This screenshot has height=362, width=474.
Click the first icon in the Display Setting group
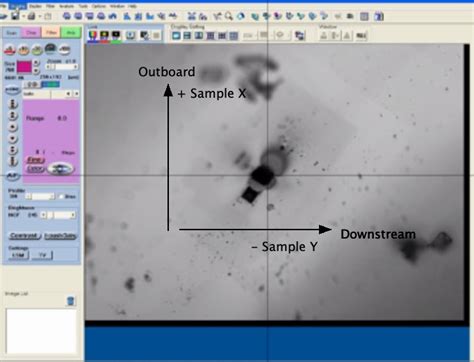pos(176,35)
